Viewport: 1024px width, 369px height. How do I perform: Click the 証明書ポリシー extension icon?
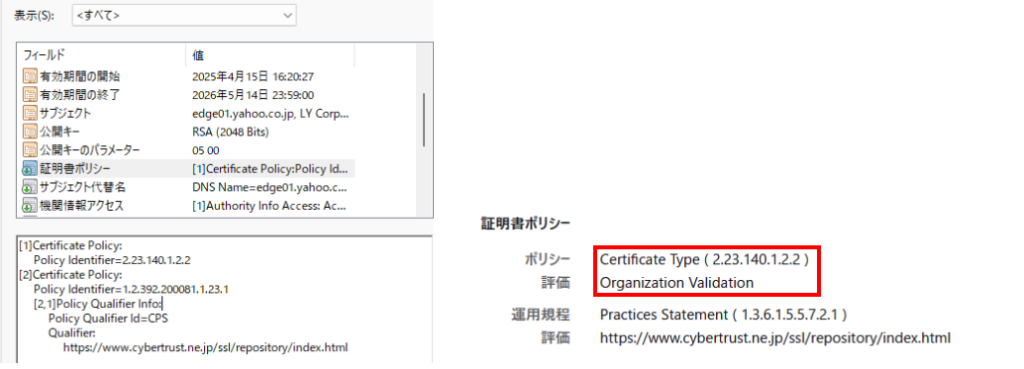point(30,168)
